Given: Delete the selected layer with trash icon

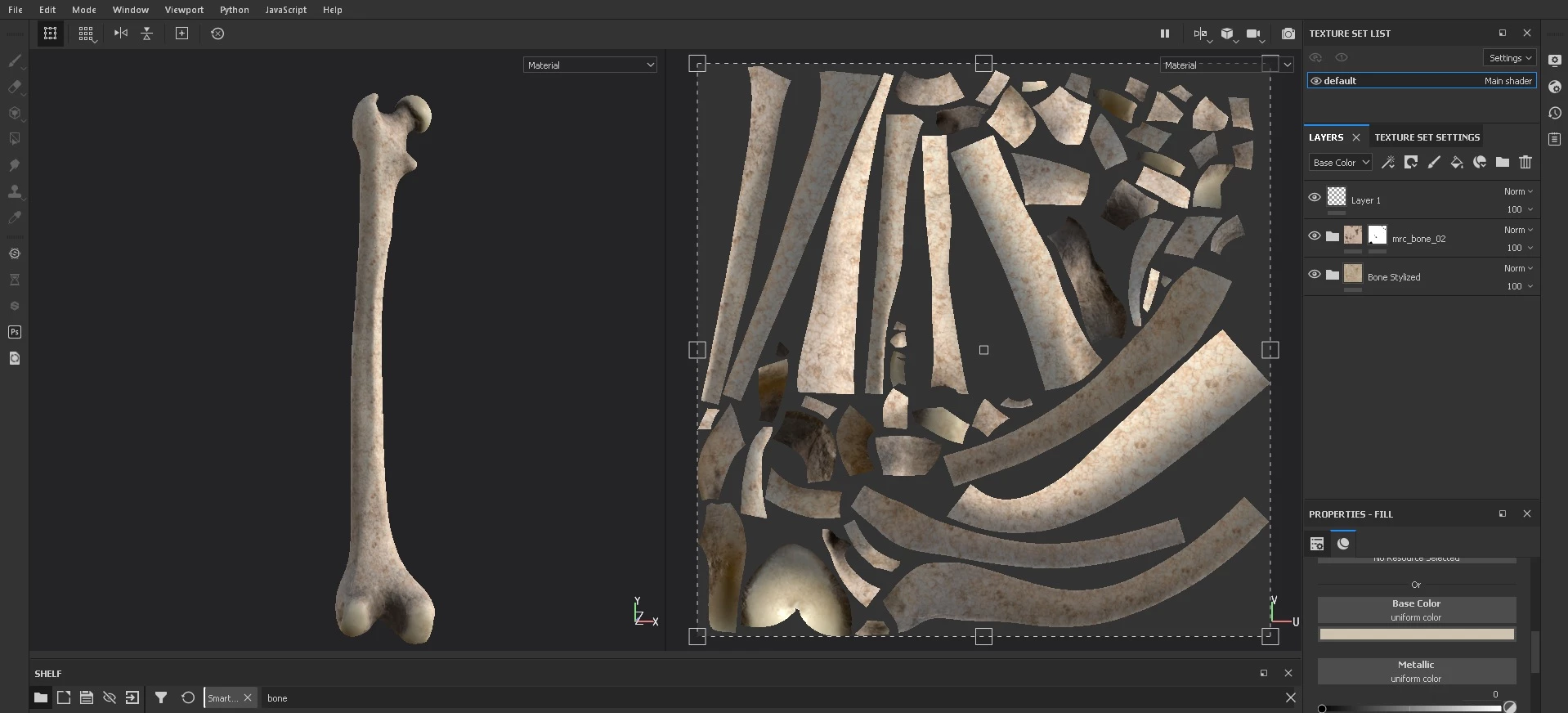Looking at the screenshot, I should click(1525, 162).
